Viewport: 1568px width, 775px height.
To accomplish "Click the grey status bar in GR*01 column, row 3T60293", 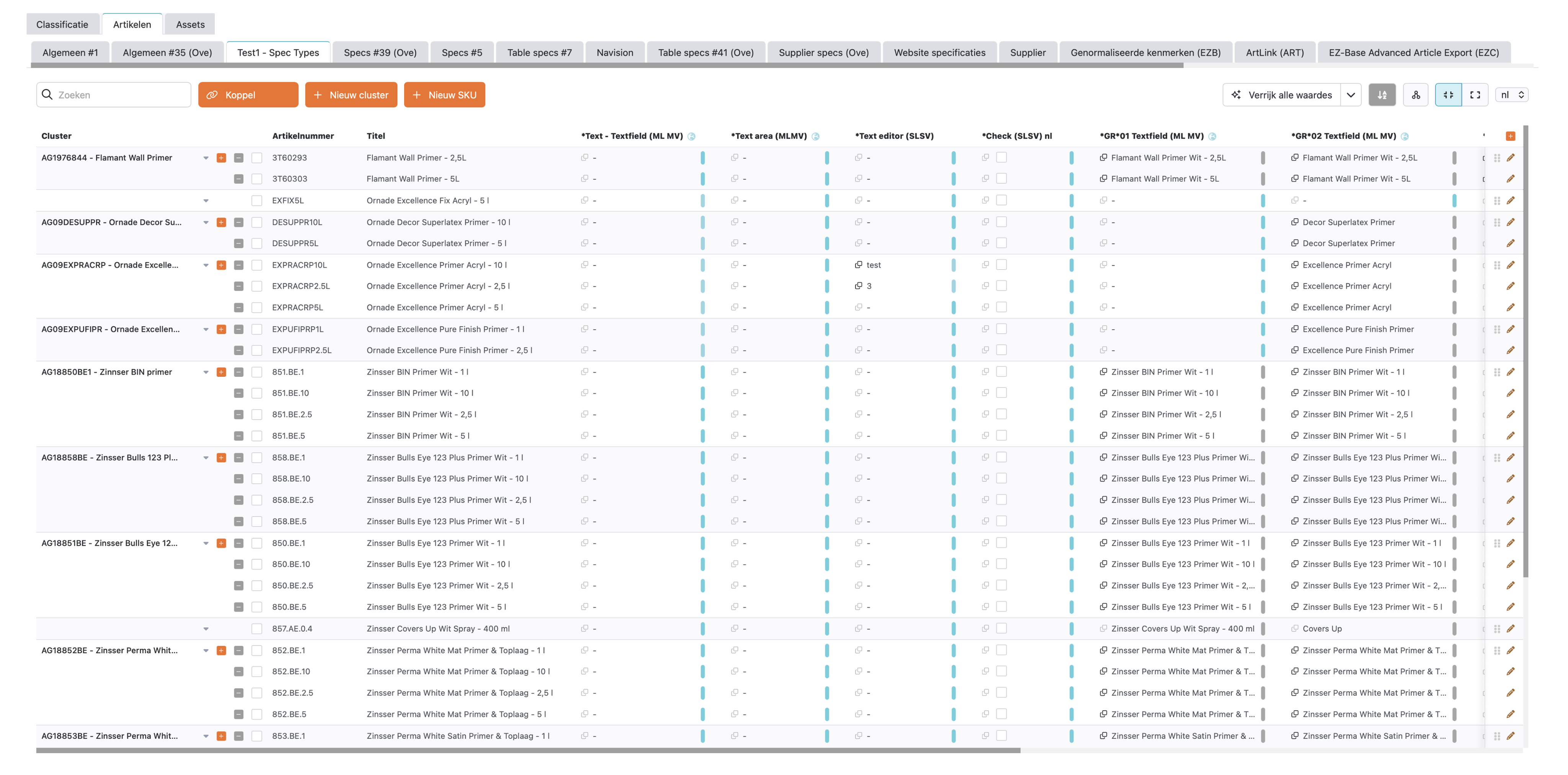I will 1263,158.
